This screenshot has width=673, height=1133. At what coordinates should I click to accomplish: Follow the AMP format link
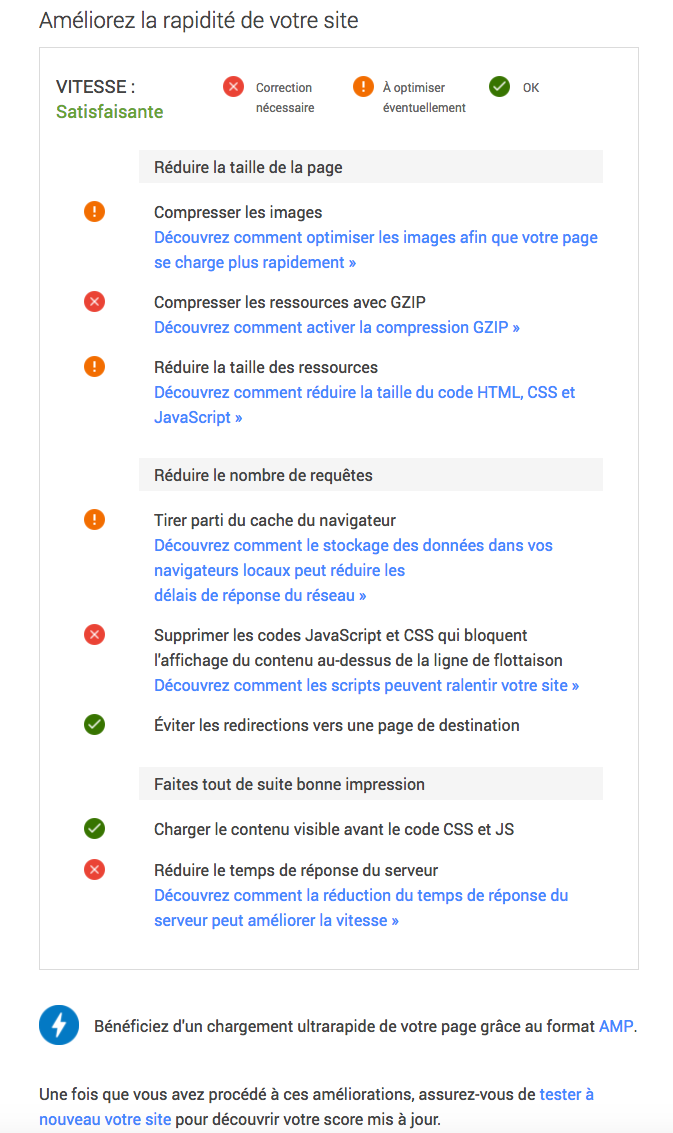coord(615,1027)
